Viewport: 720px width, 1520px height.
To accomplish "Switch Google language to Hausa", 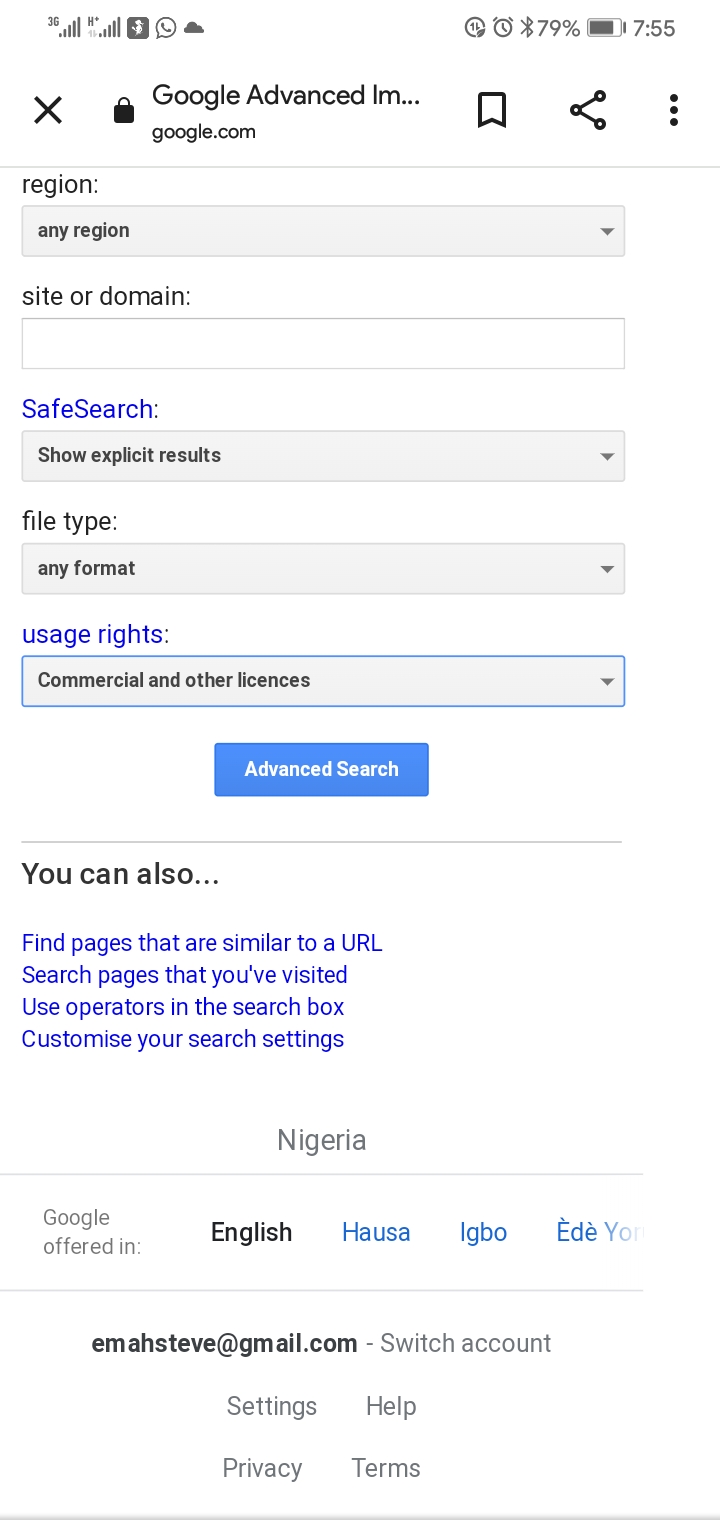I will (376, 1232).
